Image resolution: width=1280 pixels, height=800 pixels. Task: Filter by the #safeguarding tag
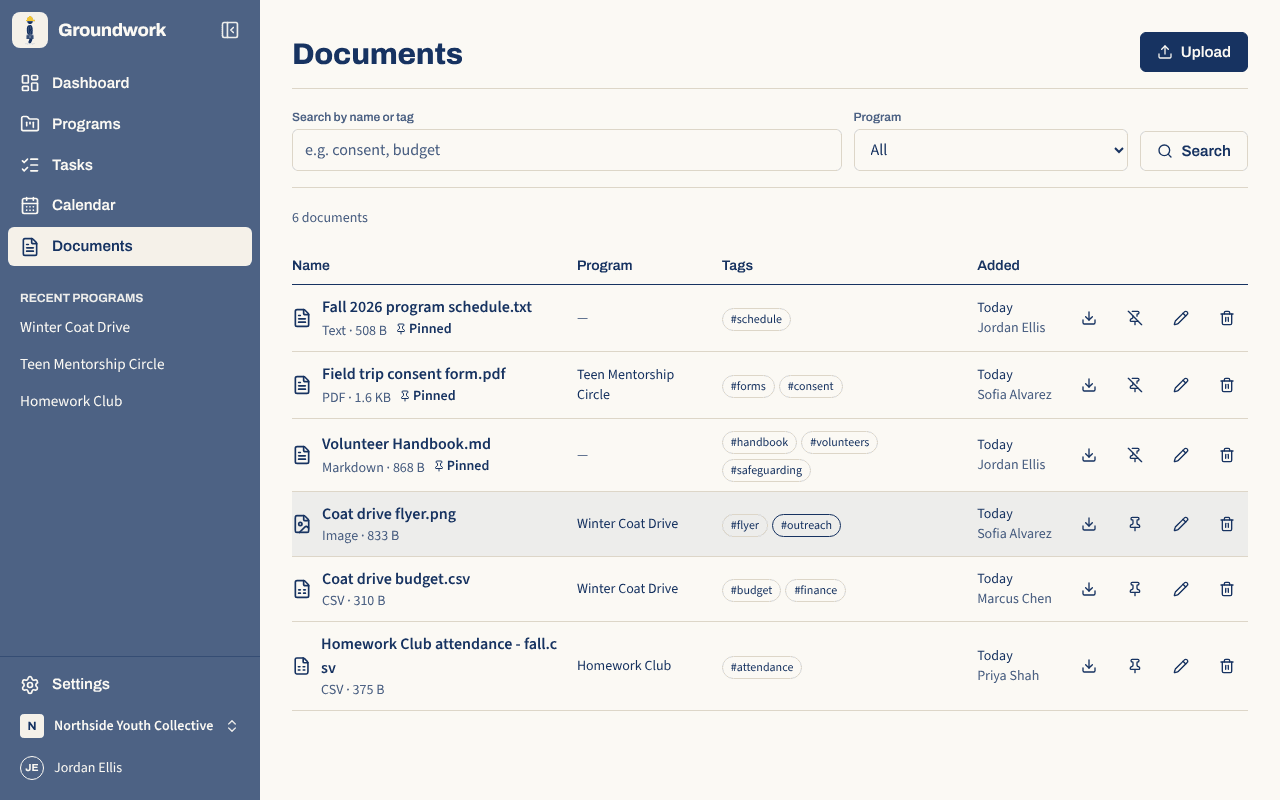pos(766,470)
